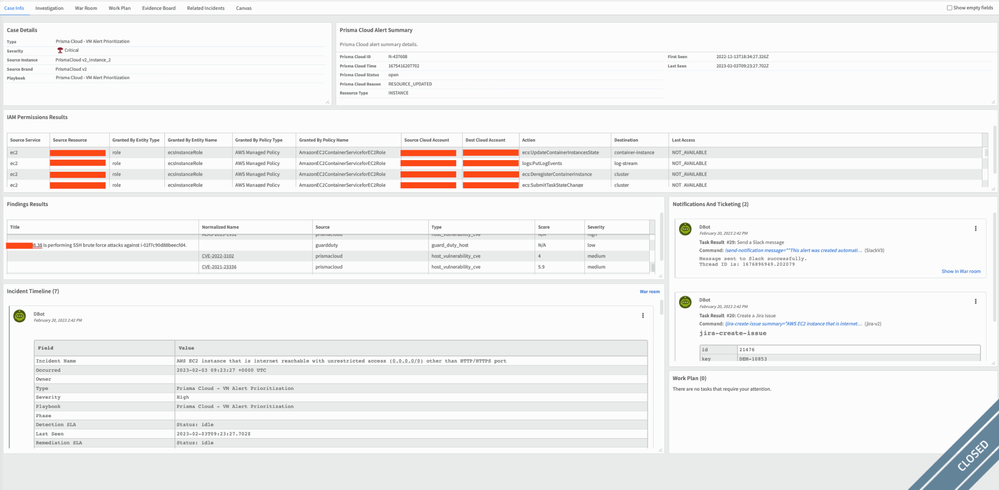The width and height of the screenshot is (999, 490).
Task: Click the Incident Name value in timeline table
Action: [341, 361]
